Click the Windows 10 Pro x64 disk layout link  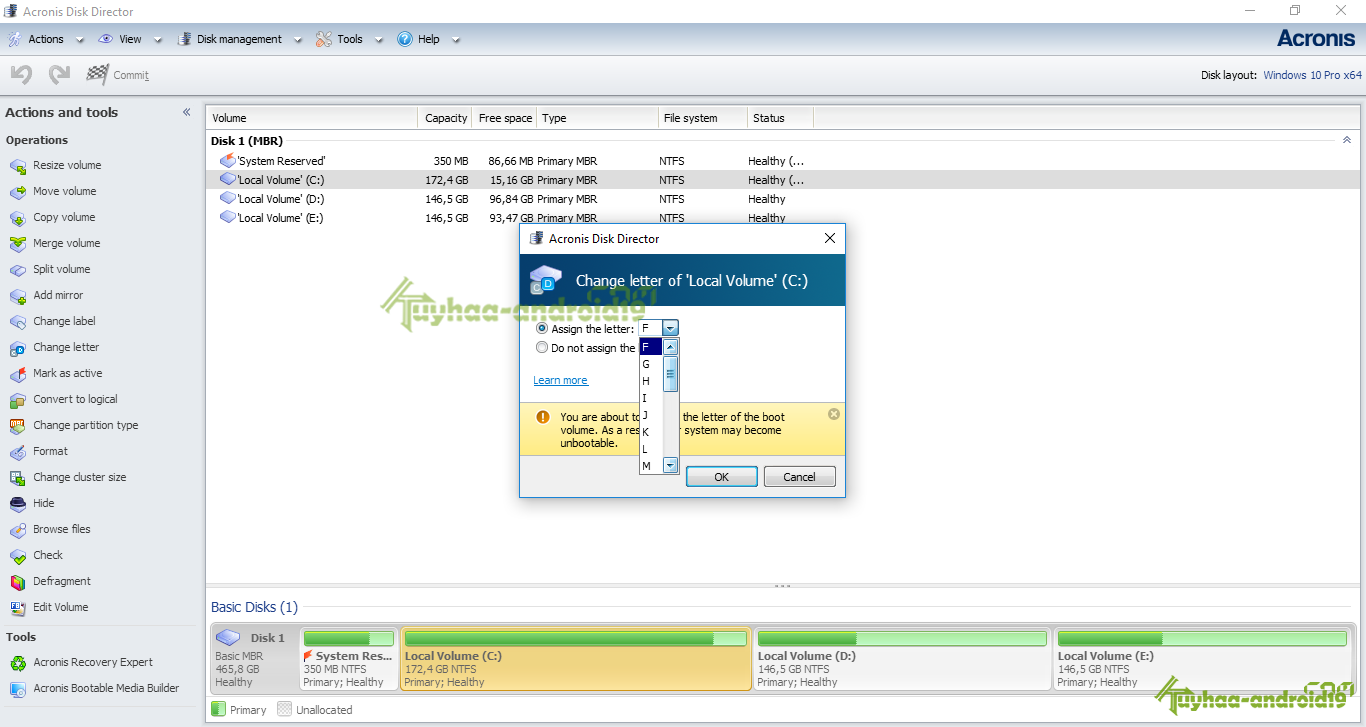click(x=1312, y=75)
